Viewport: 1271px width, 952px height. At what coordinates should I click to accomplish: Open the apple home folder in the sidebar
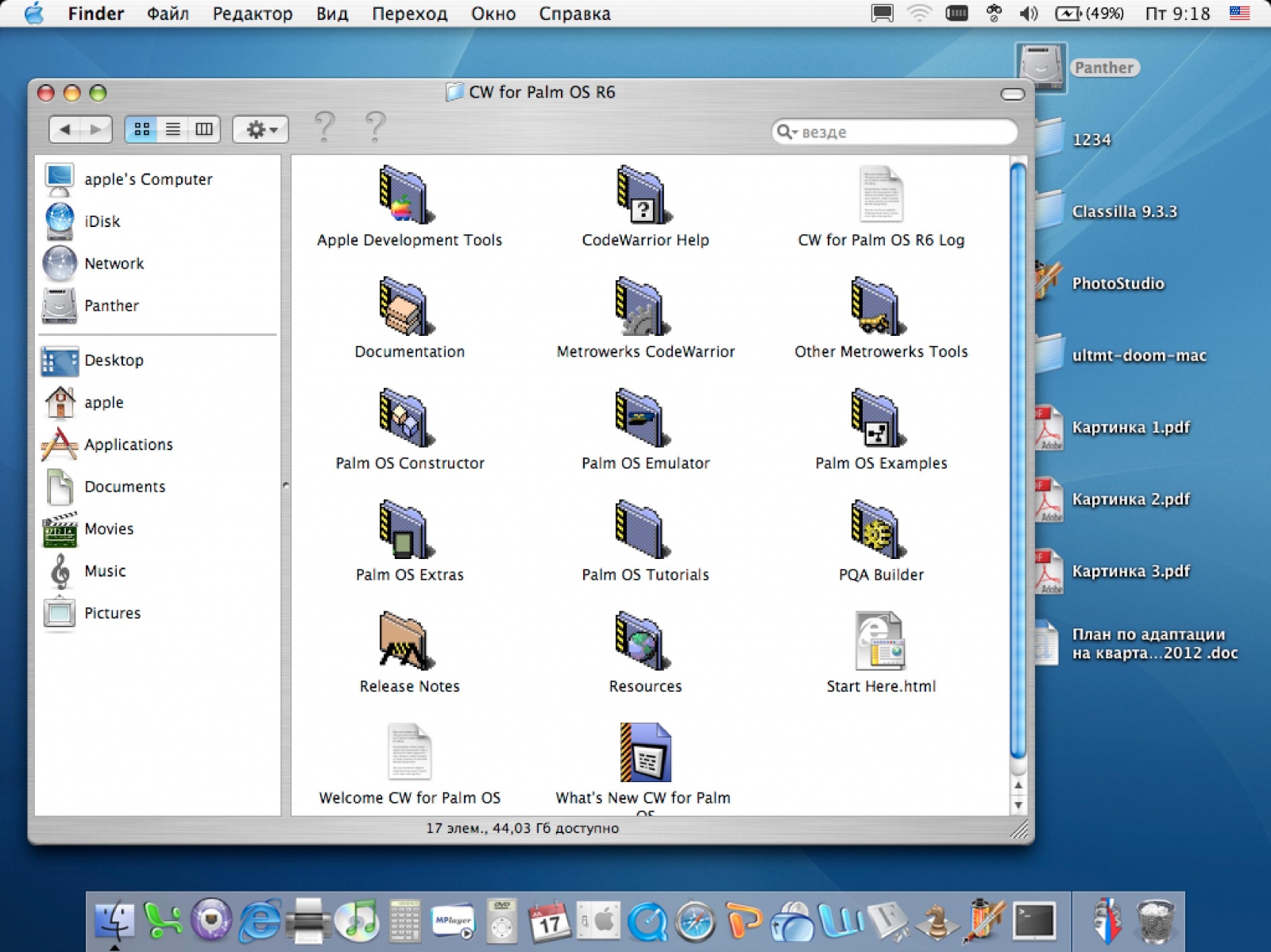[x=83, y=403]
